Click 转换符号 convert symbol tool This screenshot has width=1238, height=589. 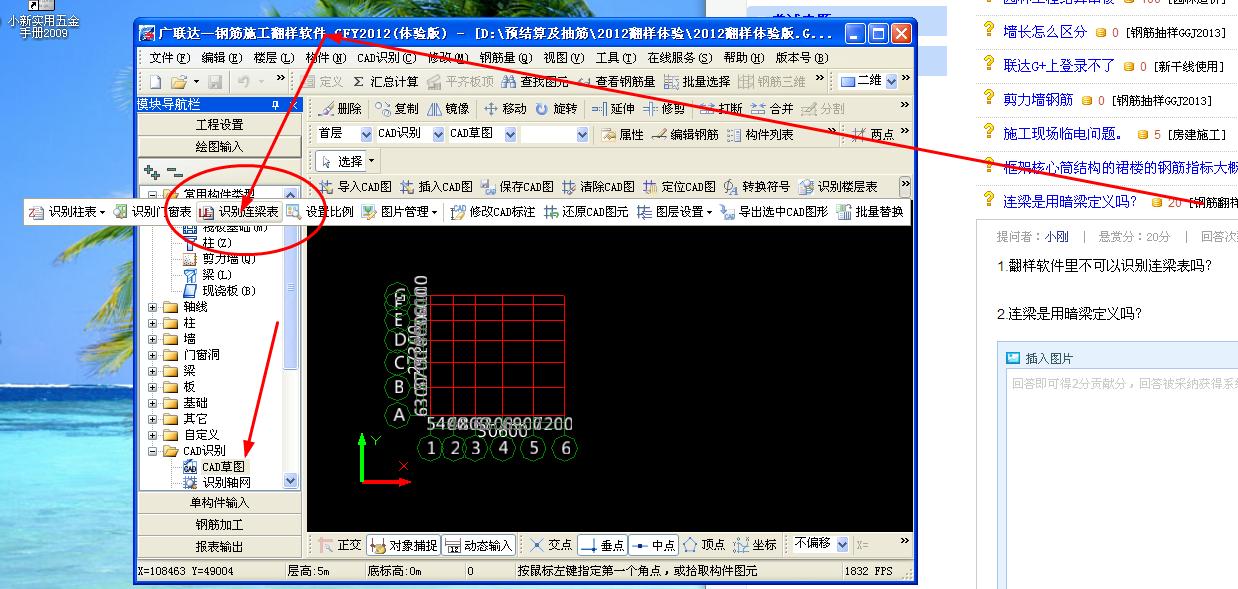click(757, 187)
